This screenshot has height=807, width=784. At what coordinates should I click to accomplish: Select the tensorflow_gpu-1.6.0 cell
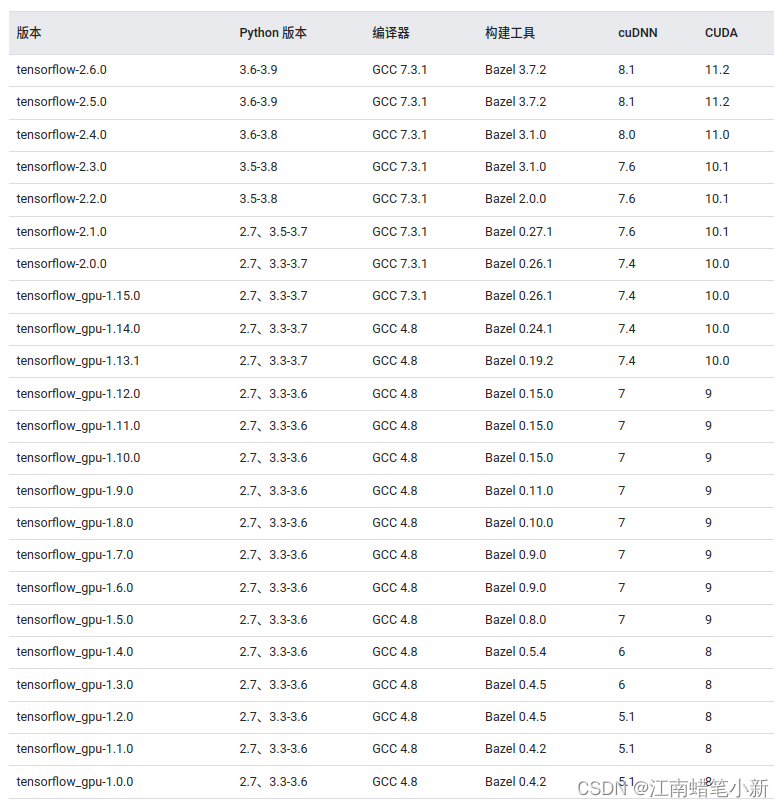pos(75,588)
